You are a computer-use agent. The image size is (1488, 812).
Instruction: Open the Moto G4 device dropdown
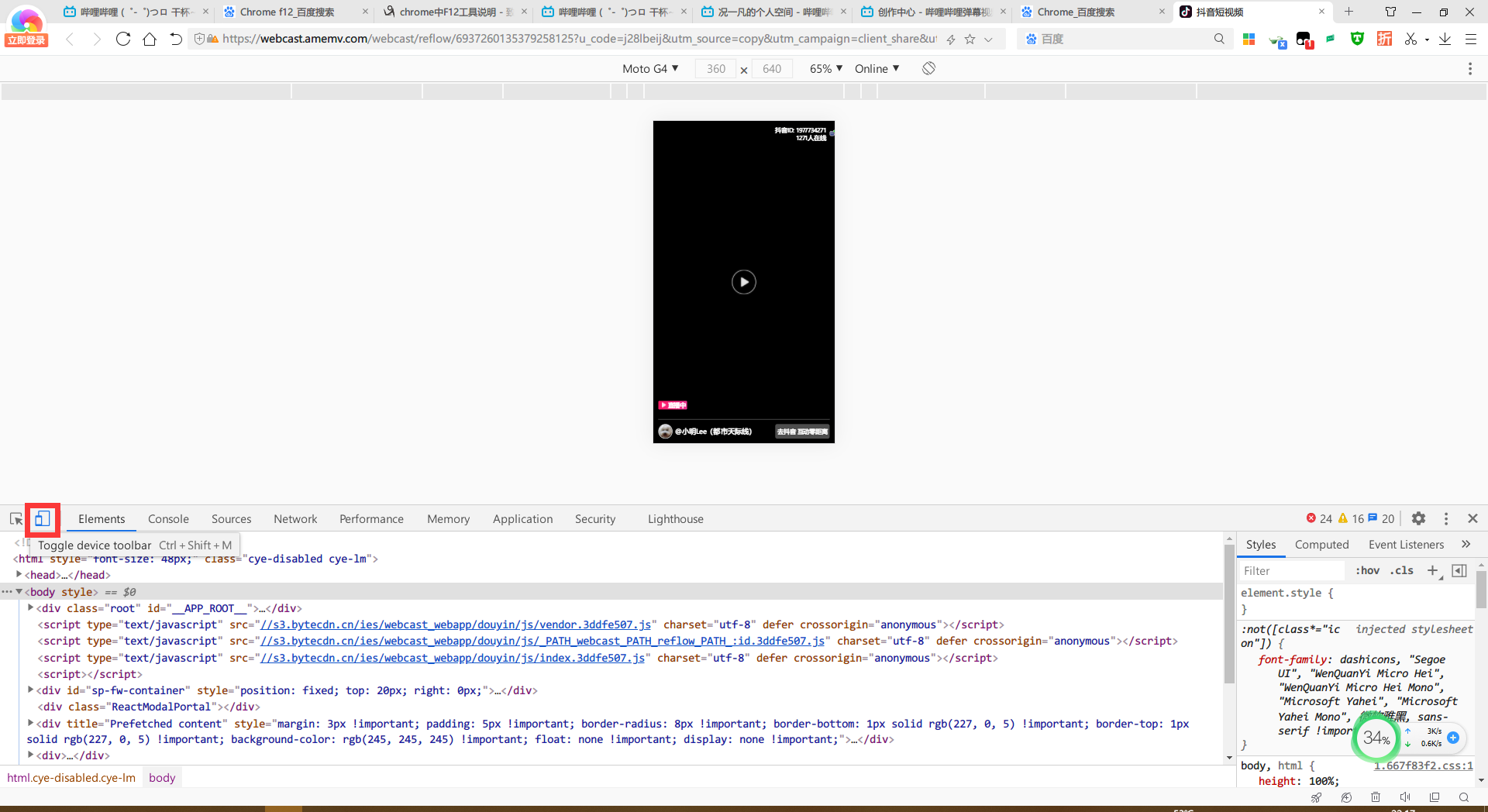(650, 68)
